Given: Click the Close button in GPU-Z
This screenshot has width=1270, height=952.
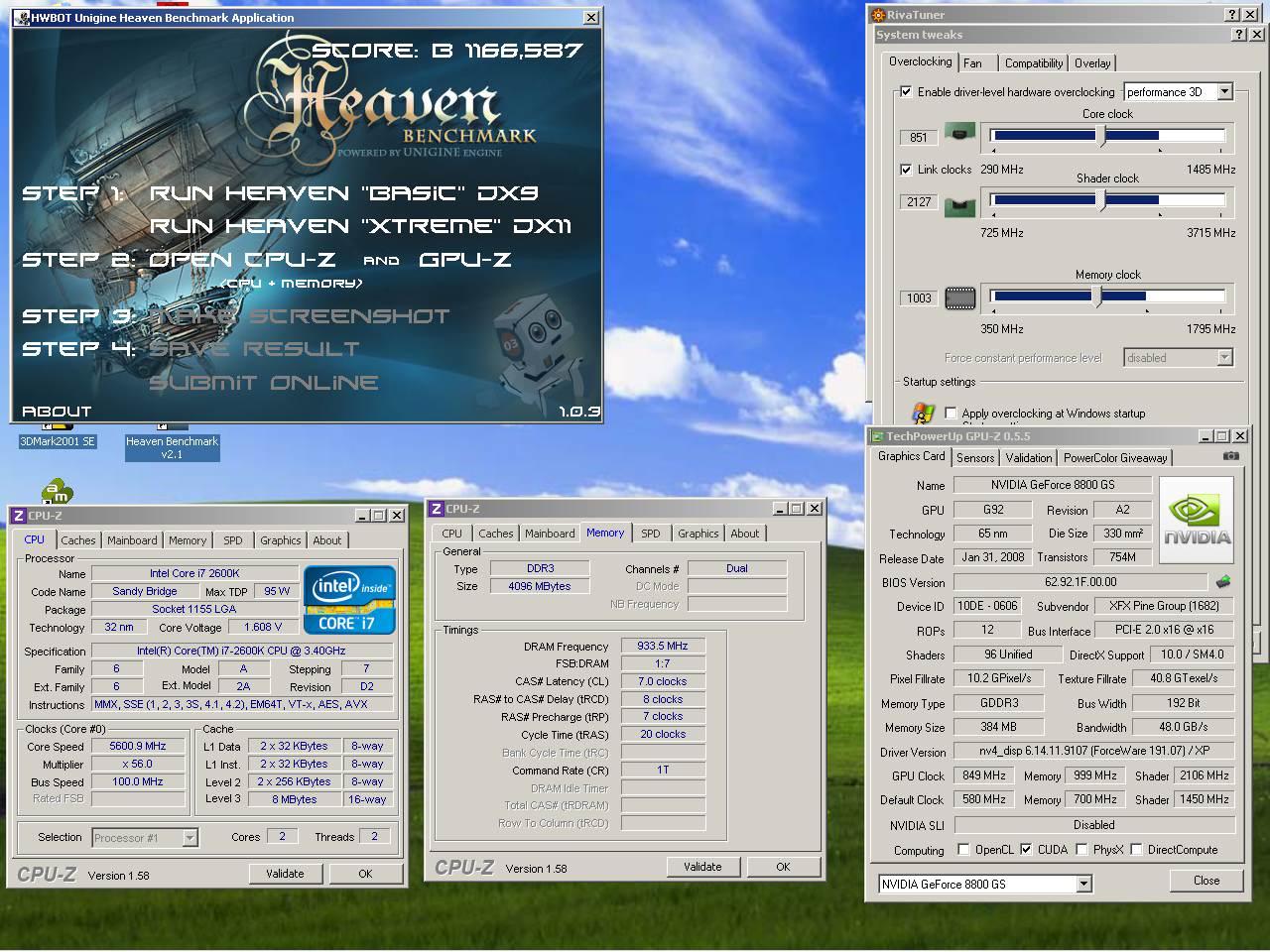Looking at the screenshot, I should [1206, 881].
